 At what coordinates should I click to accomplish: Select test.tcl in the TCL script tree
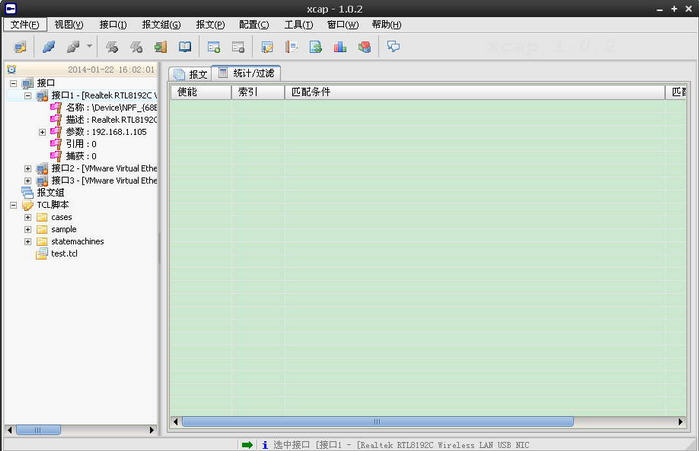pyautogui.click(x=64, y=254)
